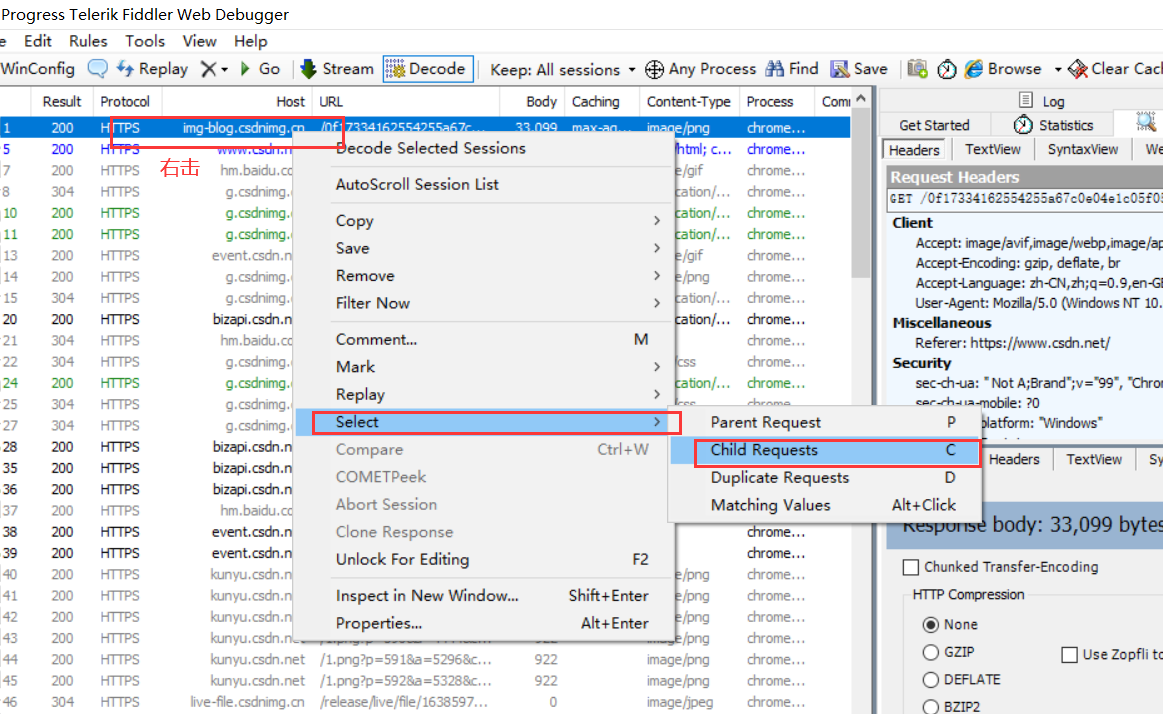1163x714 pixels.
Task: Switch to request SyntaxView tab
Action: (x=1082, y=150)
